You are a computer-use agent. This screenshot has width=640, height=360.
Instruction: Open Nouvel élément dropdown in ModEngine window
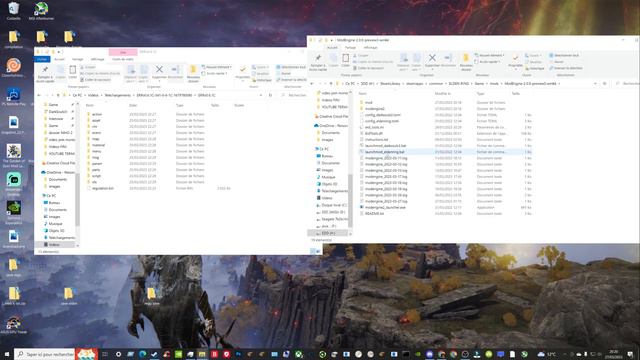(489, 55)
